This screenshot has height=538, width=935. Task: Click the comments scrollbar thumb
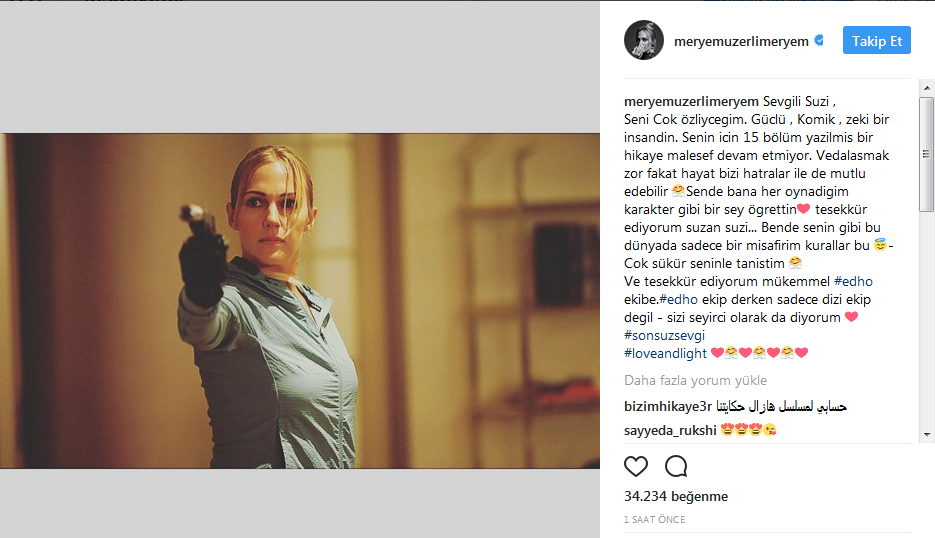(927, 154)
